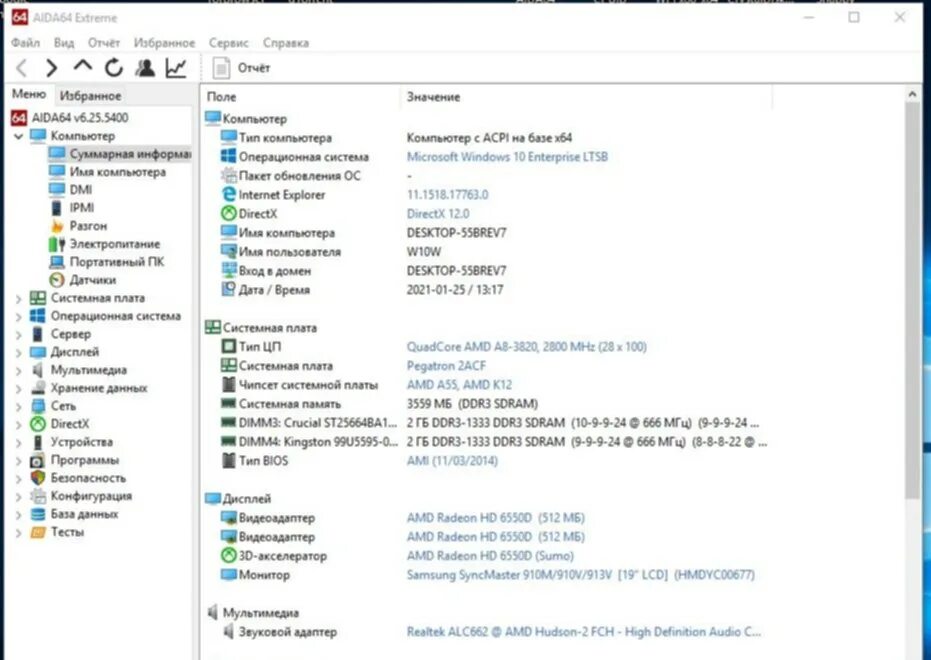Click the vertical scrollbar up arrow
931x660 pixels.
[x=912, y=94]
